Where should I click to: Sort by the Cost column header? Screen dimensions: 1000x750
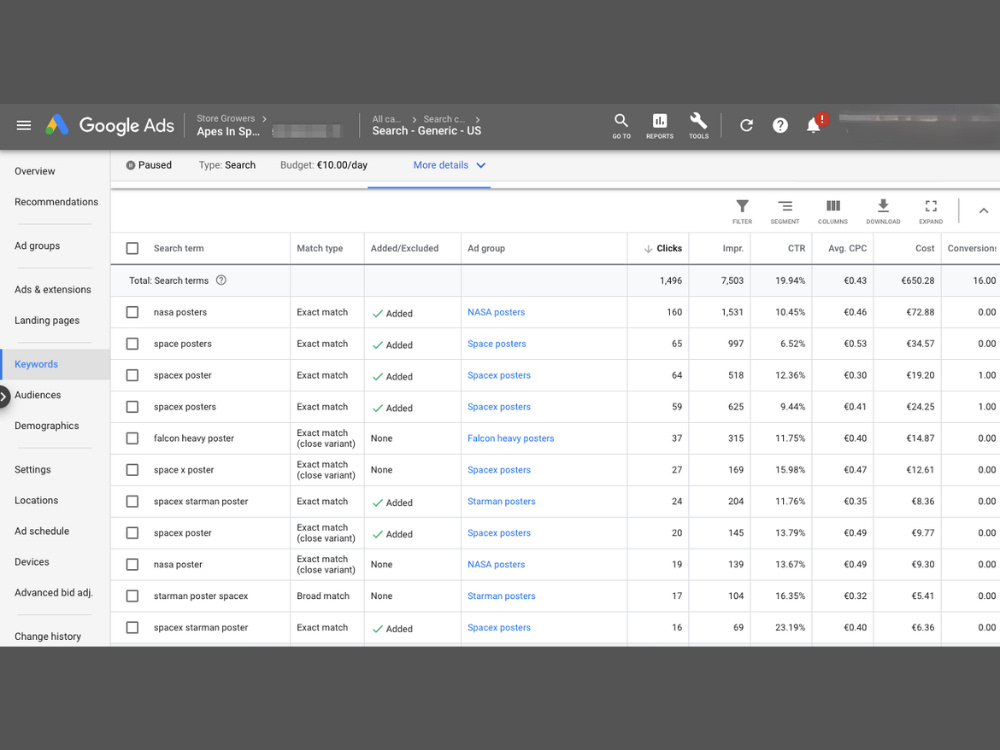pos(925,248)
